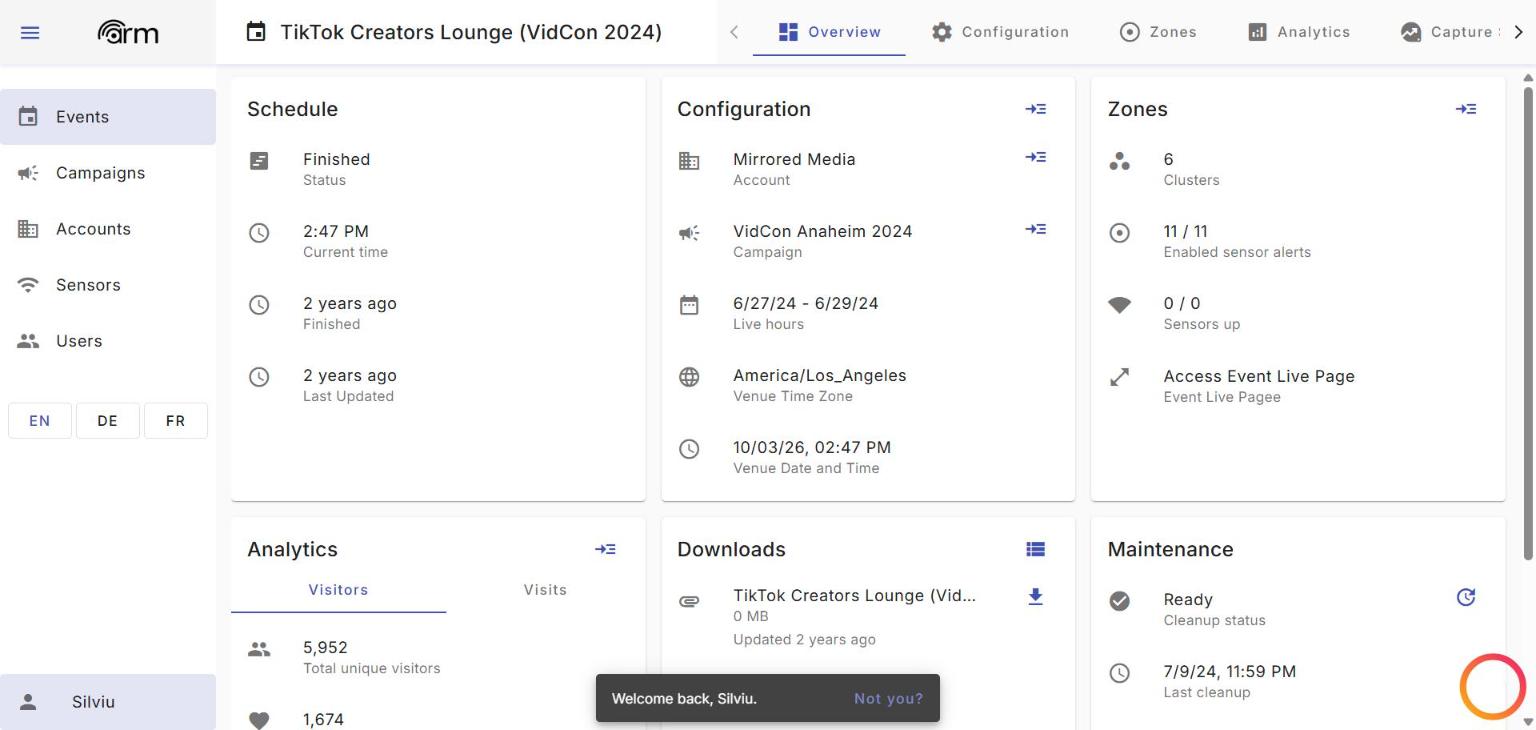Open the hamburger menu icon
The height and width of the screenshot is (730, 1536).
(30, 33)
